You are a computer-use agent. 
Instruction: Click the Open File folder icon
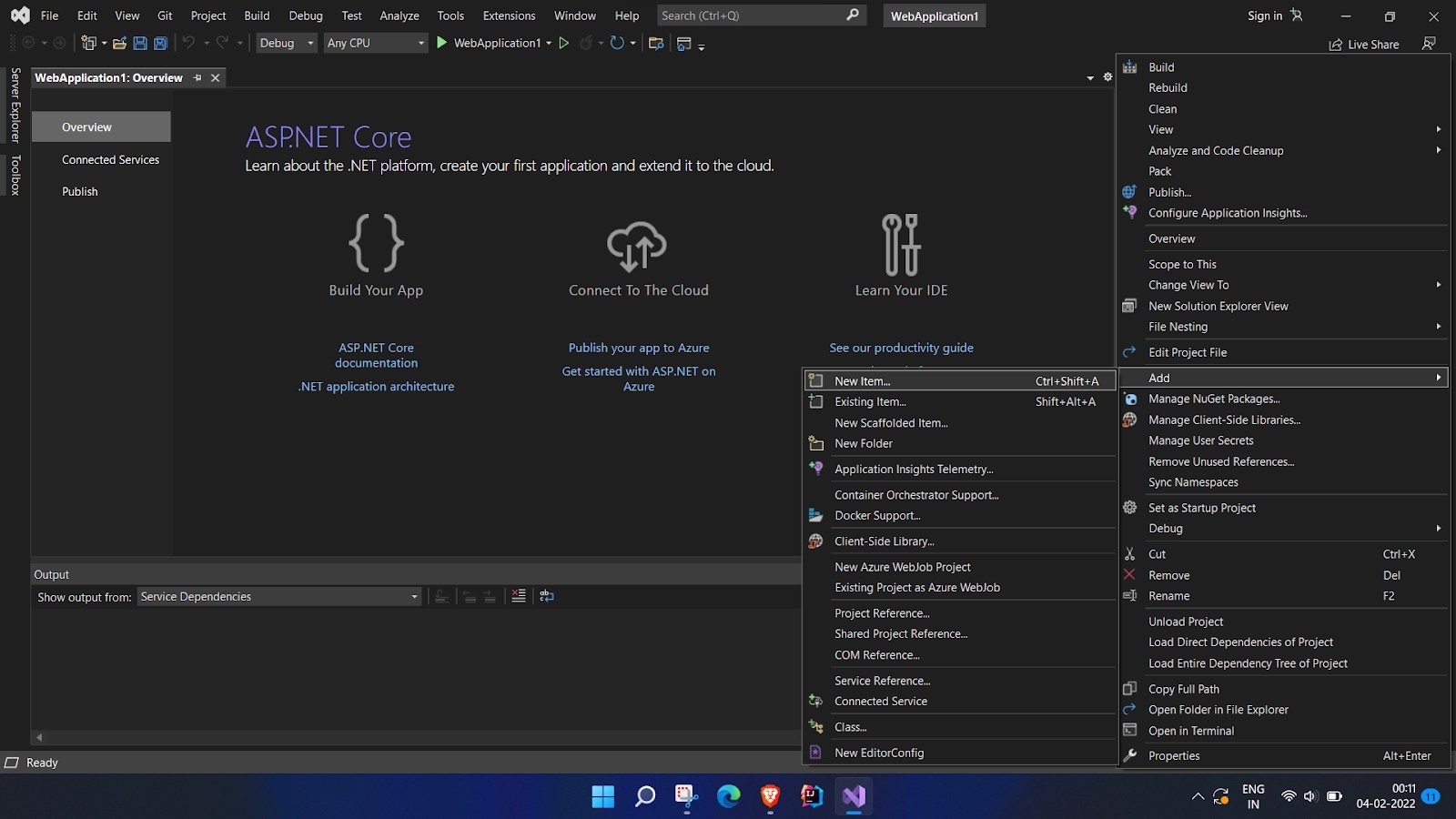[x=119, y=43]
